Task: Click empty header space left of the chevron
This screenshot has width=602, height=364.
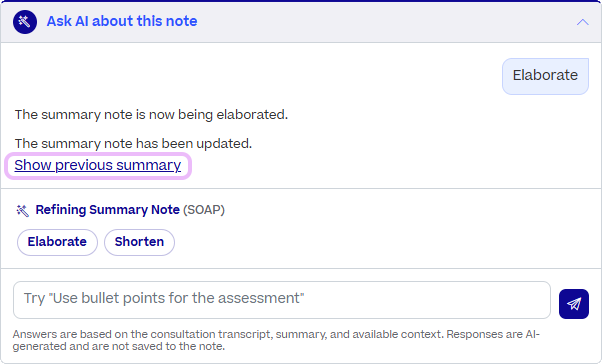Action: (x=384, y=22)
